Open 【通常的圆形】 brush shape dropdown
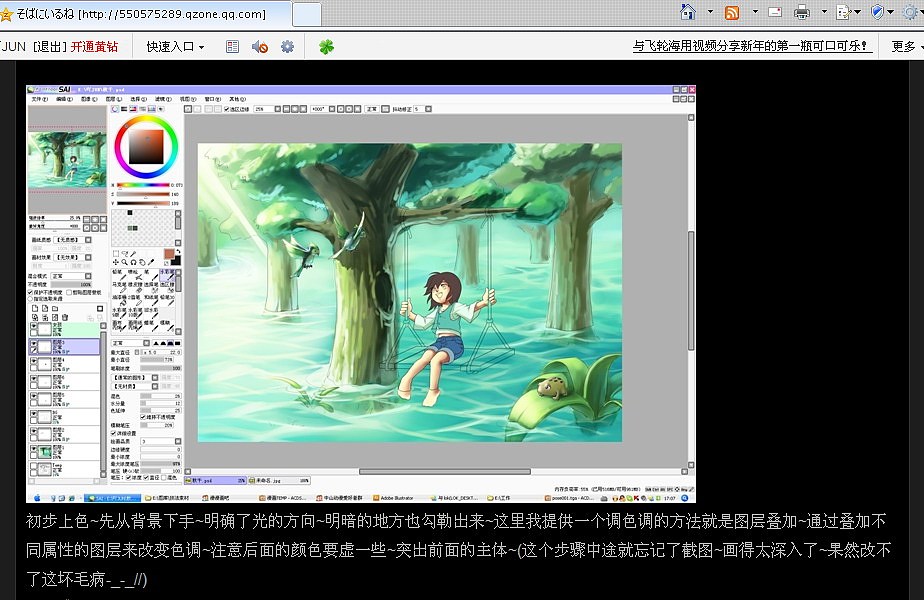 coord(135,377)
